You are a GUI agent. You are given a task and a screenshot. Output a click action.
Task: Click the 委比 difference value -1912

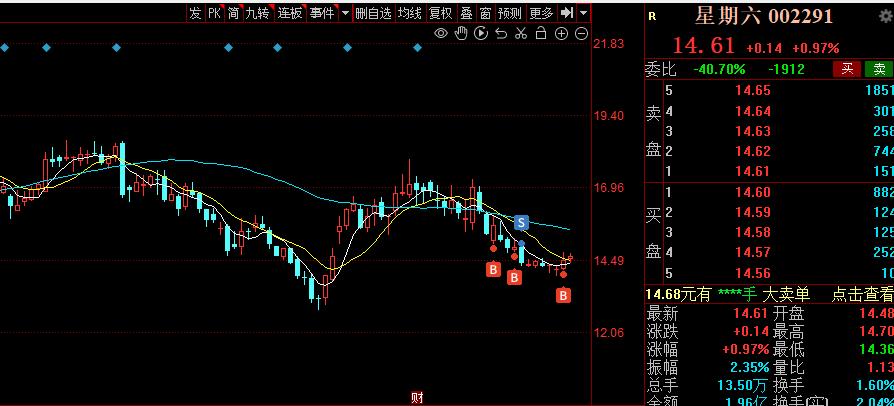[786, 70]
